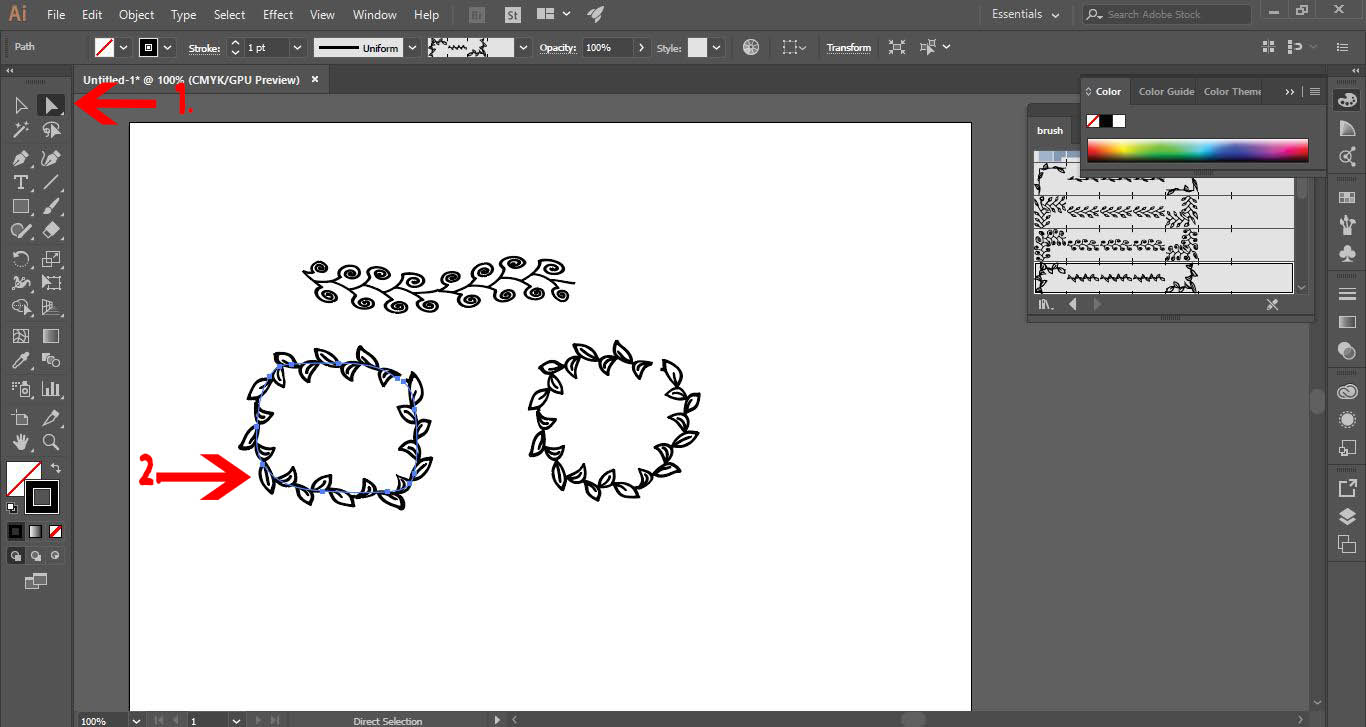Screen dimensions: 1366x727
Task: Swap fill and stroke colors in the toolbar
Action: [x=56, y=467]
